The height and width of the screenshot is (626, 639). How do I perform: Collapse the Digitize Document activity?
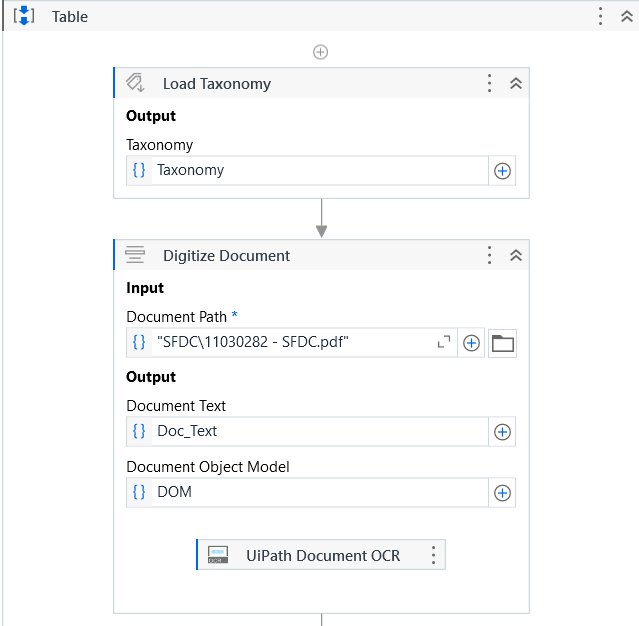click(516, 255)
